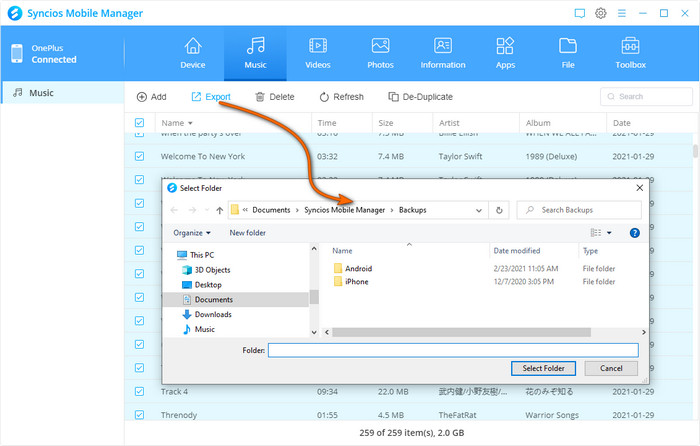Select the iPhone folder
Viewport: 700px width, 446px height.
pos(351,282)
